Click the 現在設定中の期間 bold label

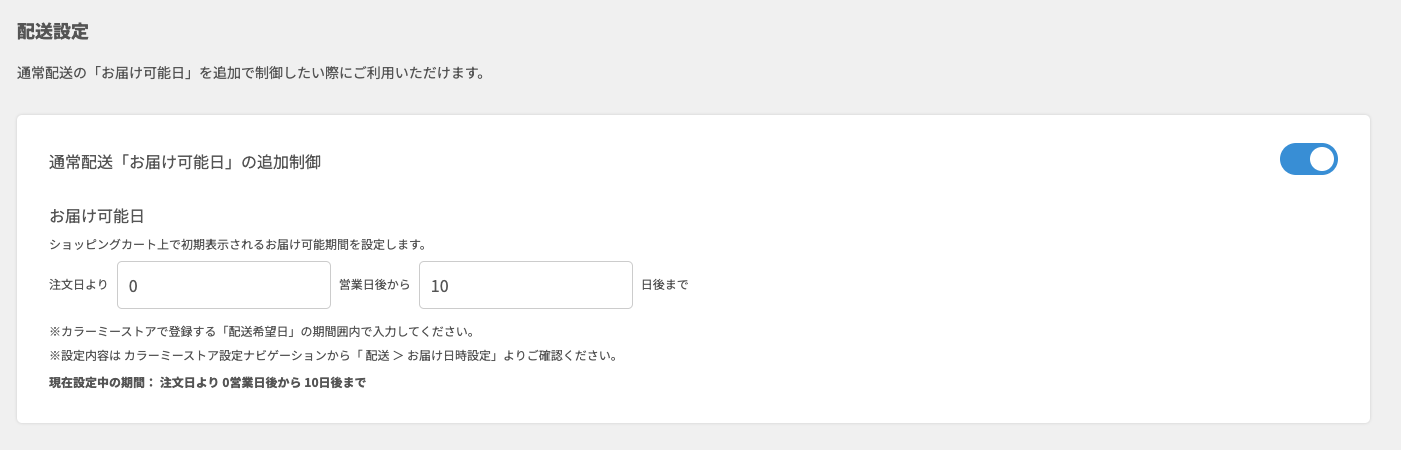[x=102, y=382]
